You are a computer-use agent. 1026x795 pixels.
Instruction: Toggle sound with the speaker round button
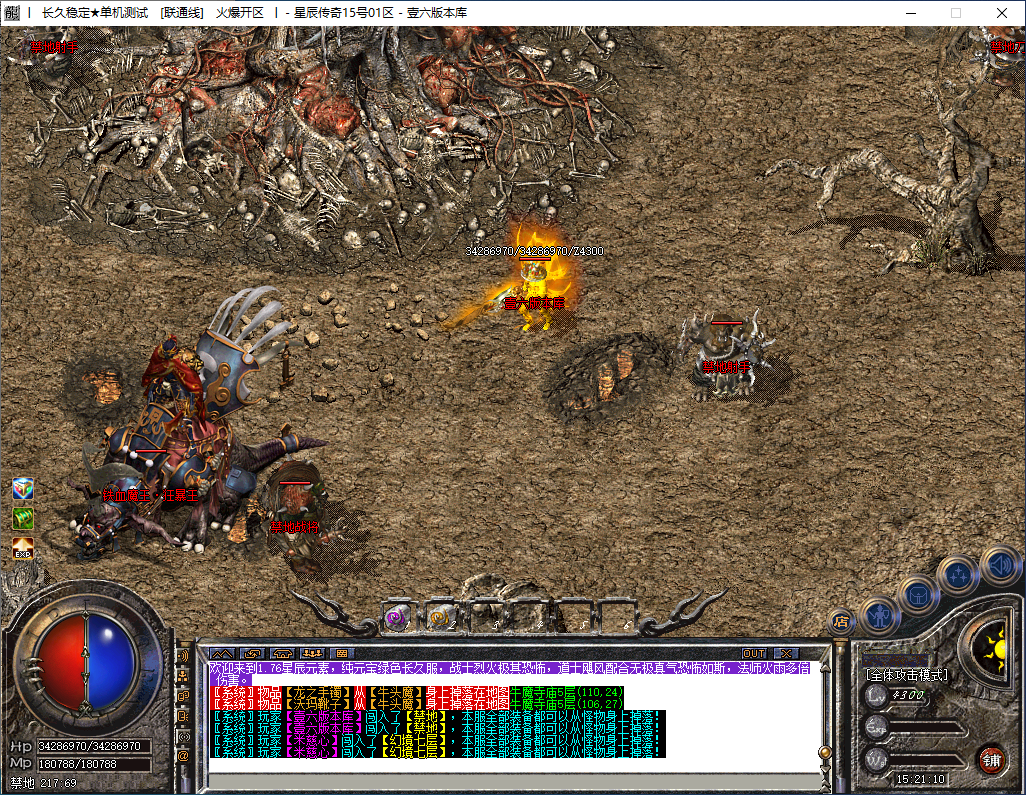pyautogui.click(x=1000, y=564)
